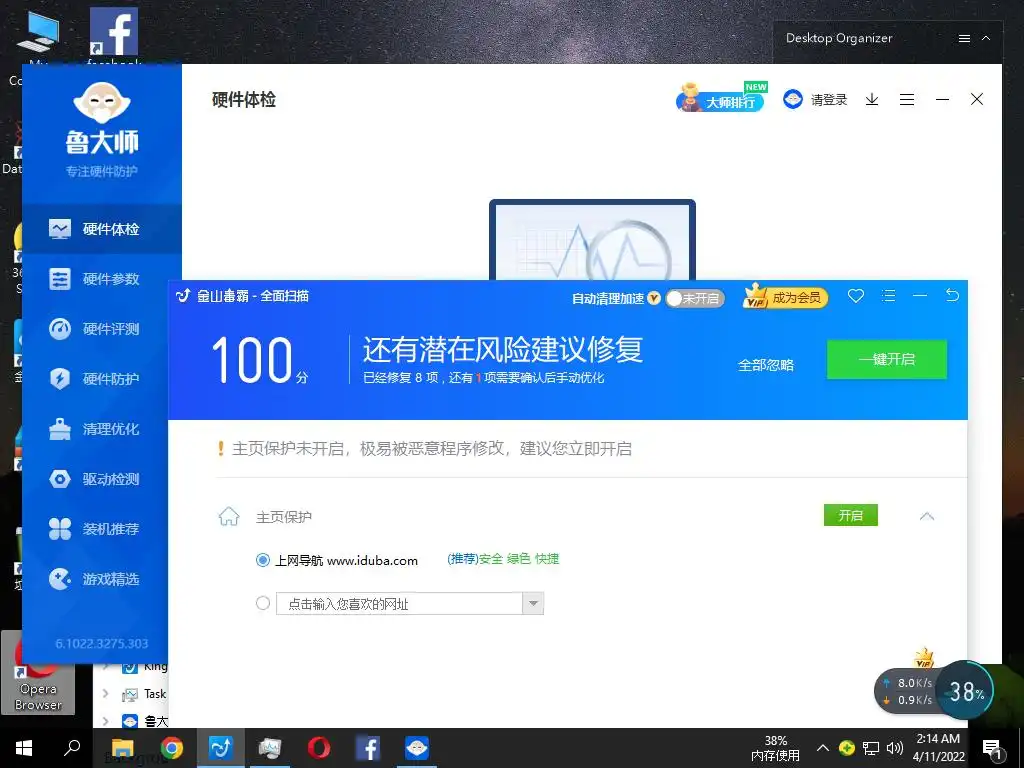Click the green 一键开启 button
This screenshot has width=1024, height=768.
[887, 359]
